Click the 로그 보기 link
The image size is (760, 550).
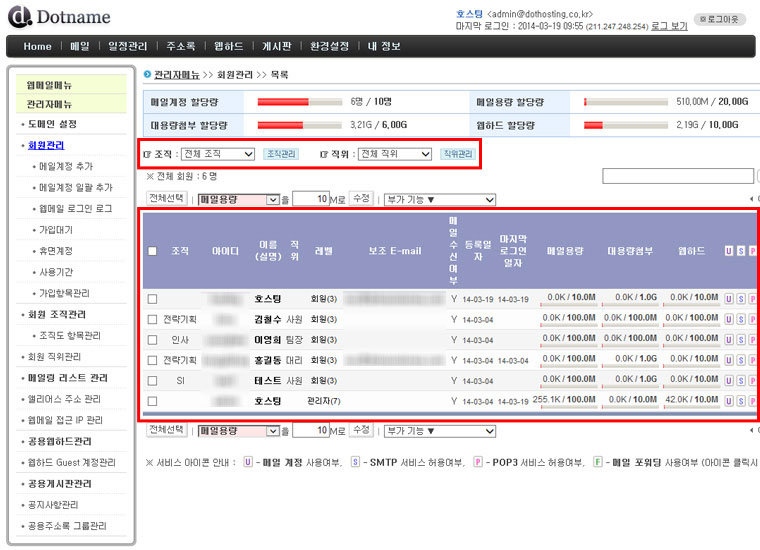[669, 27]
